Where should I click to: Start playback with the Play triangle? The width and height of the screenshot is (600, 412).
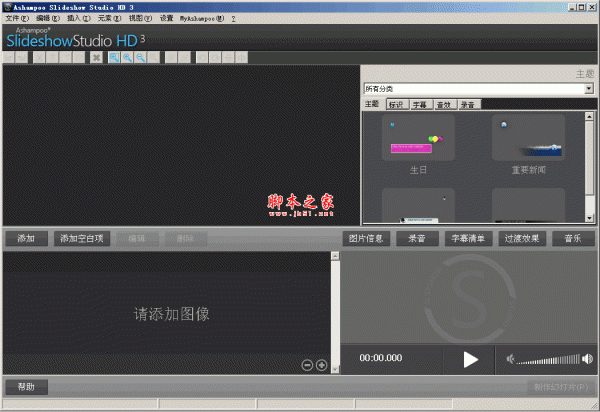point(470,360)
